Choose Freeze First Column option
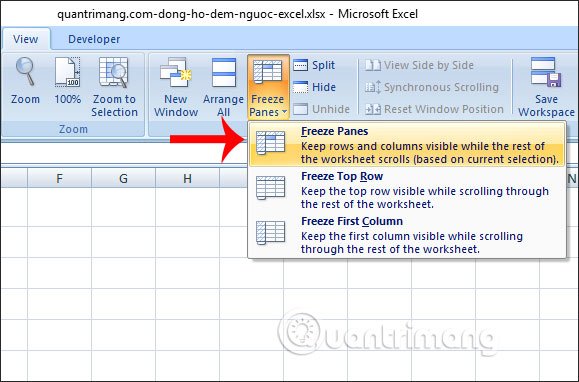This screenshot has width=579, height=382. coord(407,235)
